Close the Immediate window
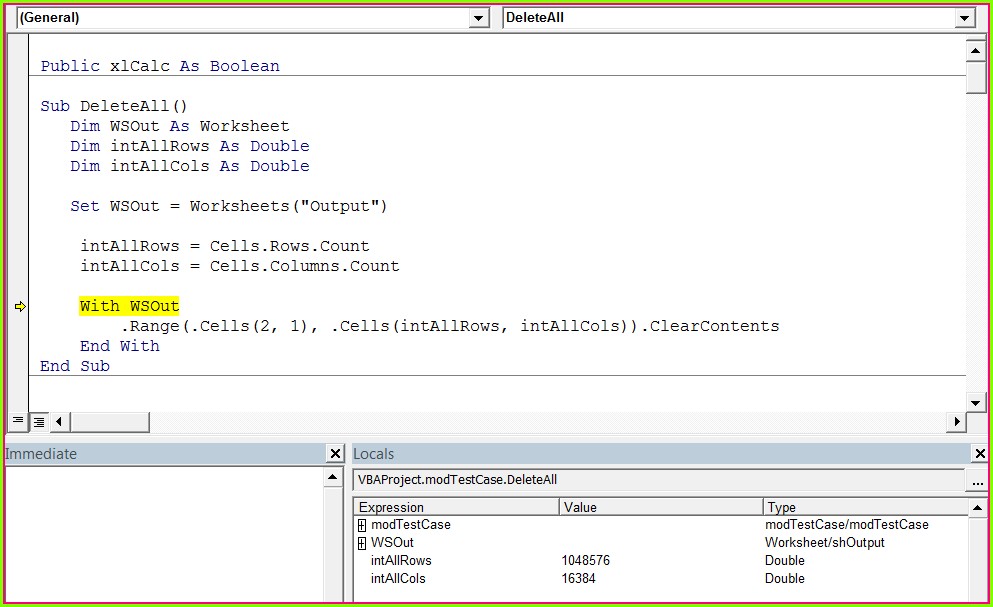Screen dimensions: 993x607 point(335,454)
